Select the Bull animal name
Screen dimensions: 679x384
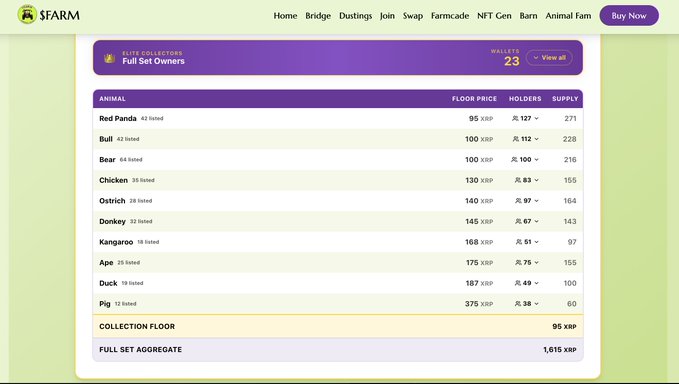tap(106, 139)
